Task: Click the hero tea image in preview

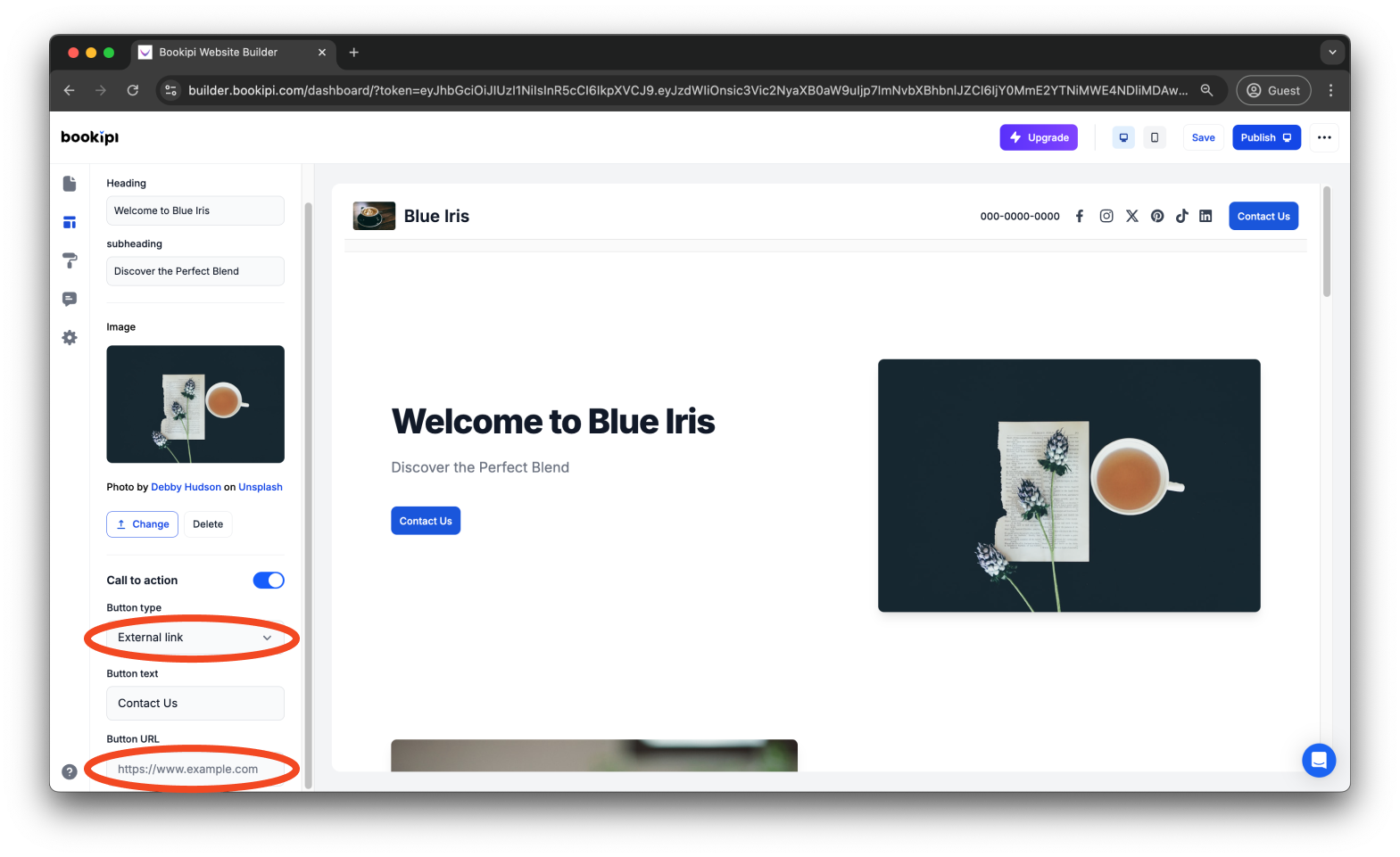Action: (1069, 485)
